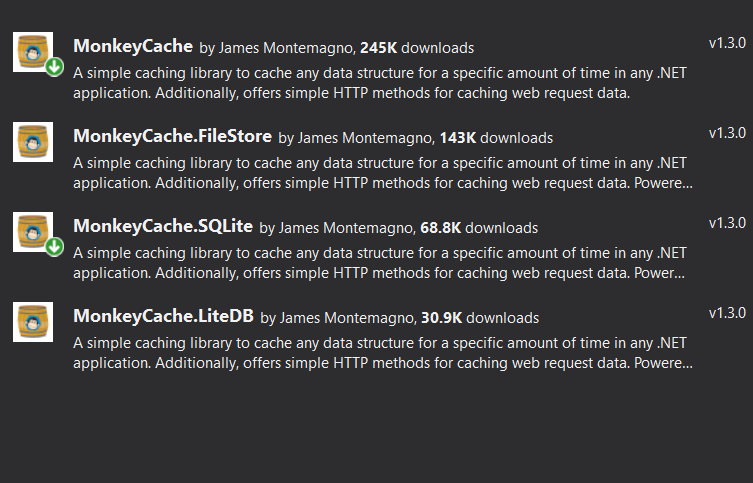
Task: Click green installed arrow badge on MonkeyCache.SQLite
Action: tap(55, 247)
